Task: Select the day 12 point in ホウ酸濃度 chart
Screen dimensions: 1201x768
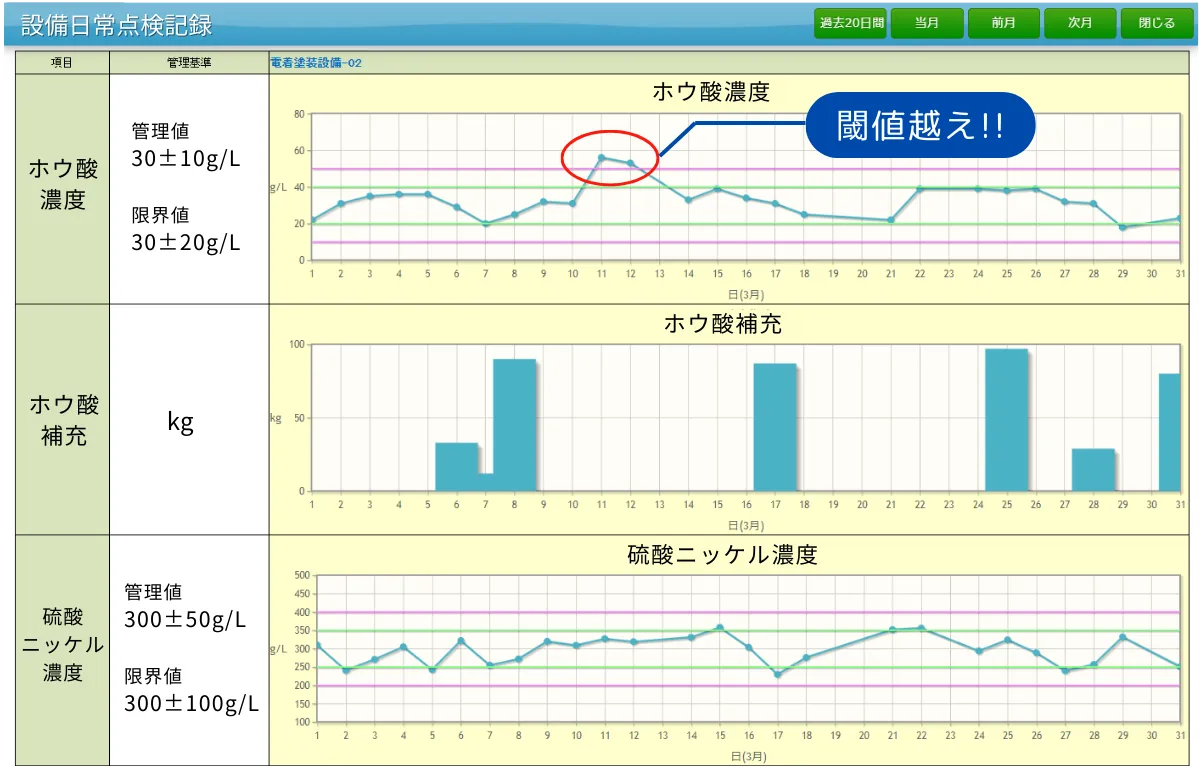Action: pyautogui.click(x=630, y=163)
